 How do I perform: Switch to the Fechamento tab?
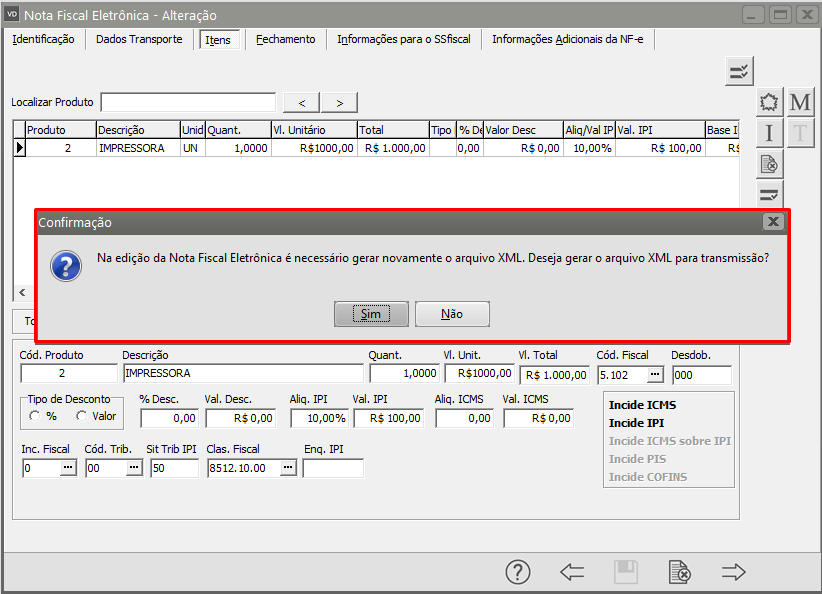point(285,39)
